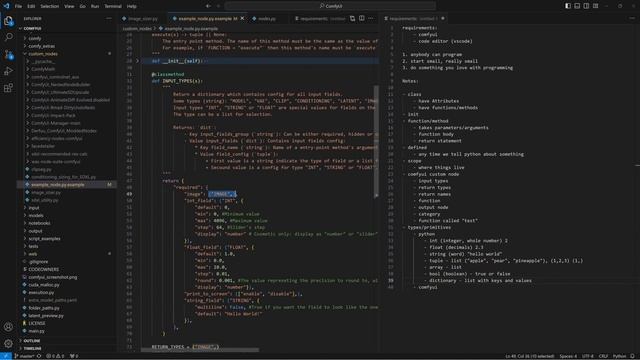
Task: Open the Run and Debug view
Action: (8, 71)
